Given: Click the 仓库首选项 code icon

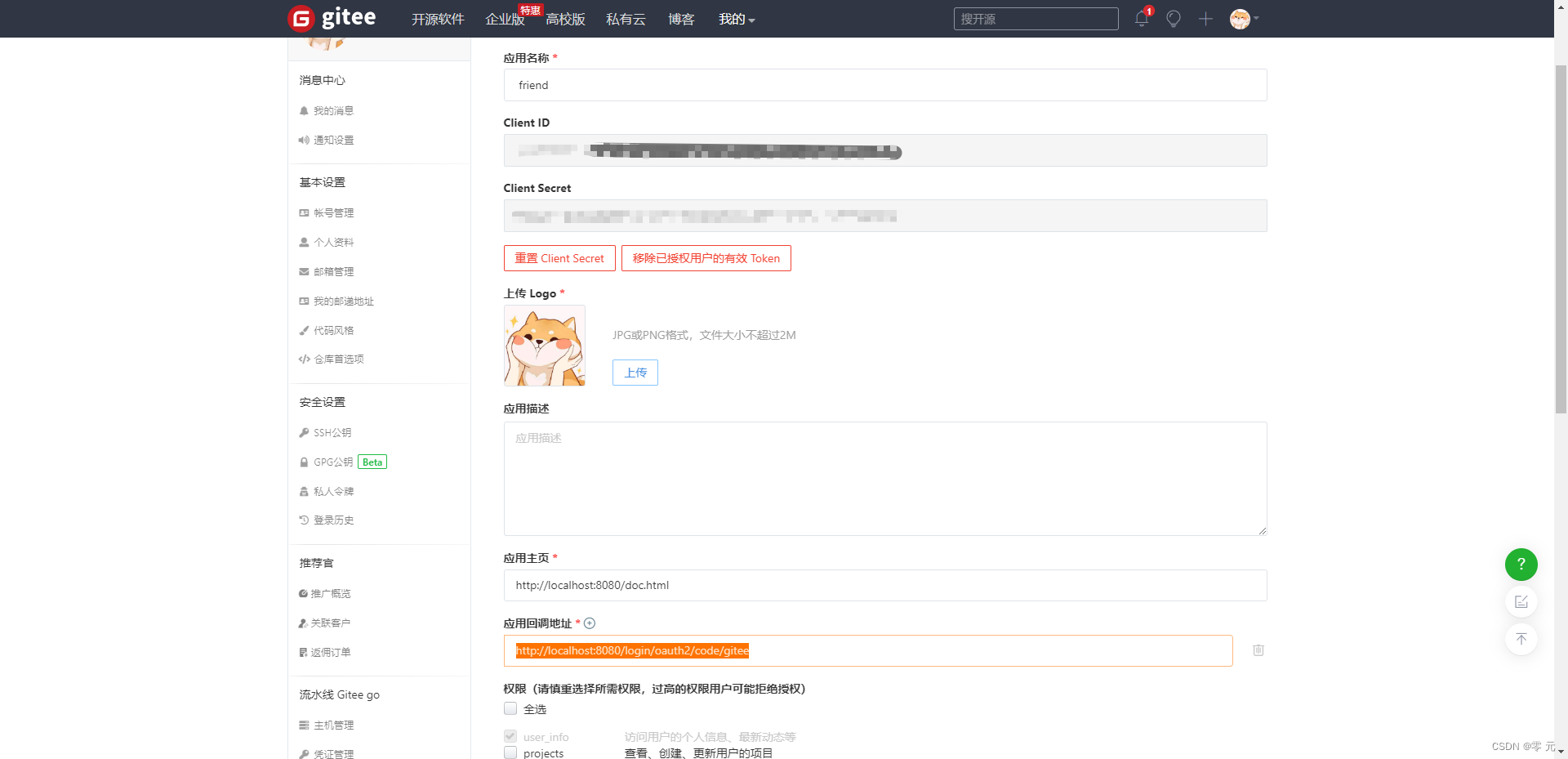Looking at the screenshot, I should (x=304, y=359).
